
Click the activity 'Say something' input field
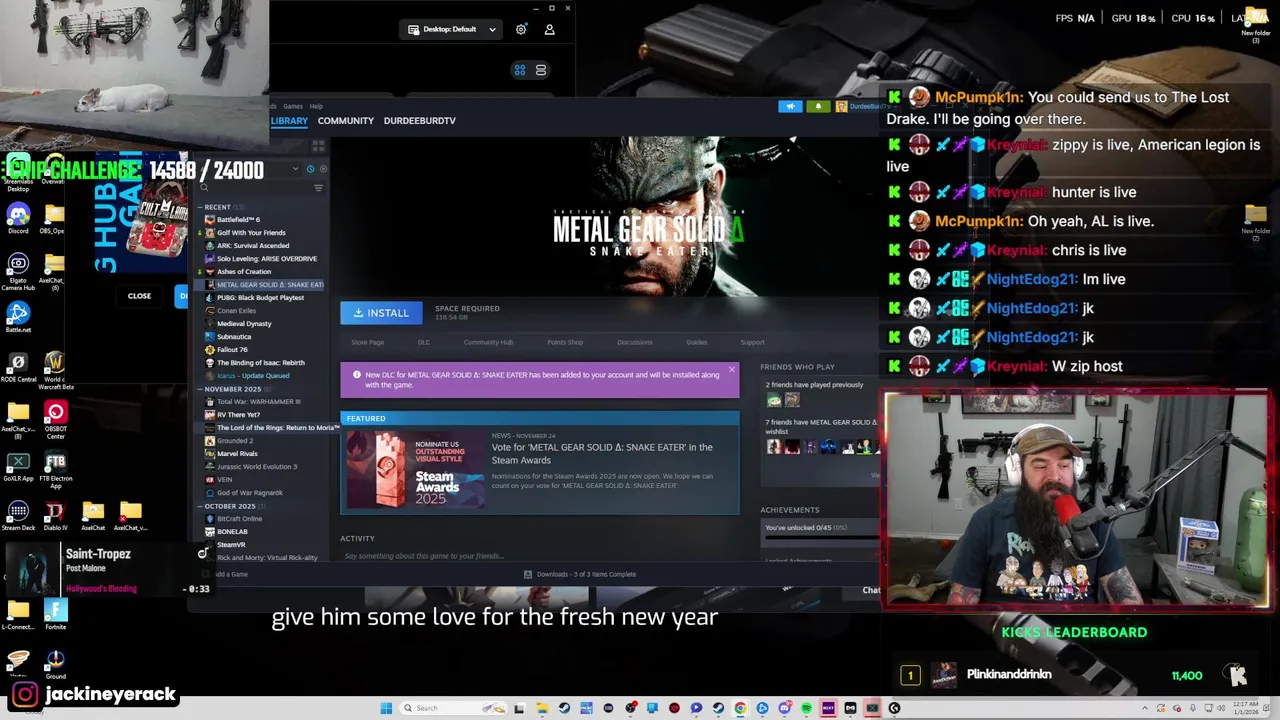click(540, 556)
